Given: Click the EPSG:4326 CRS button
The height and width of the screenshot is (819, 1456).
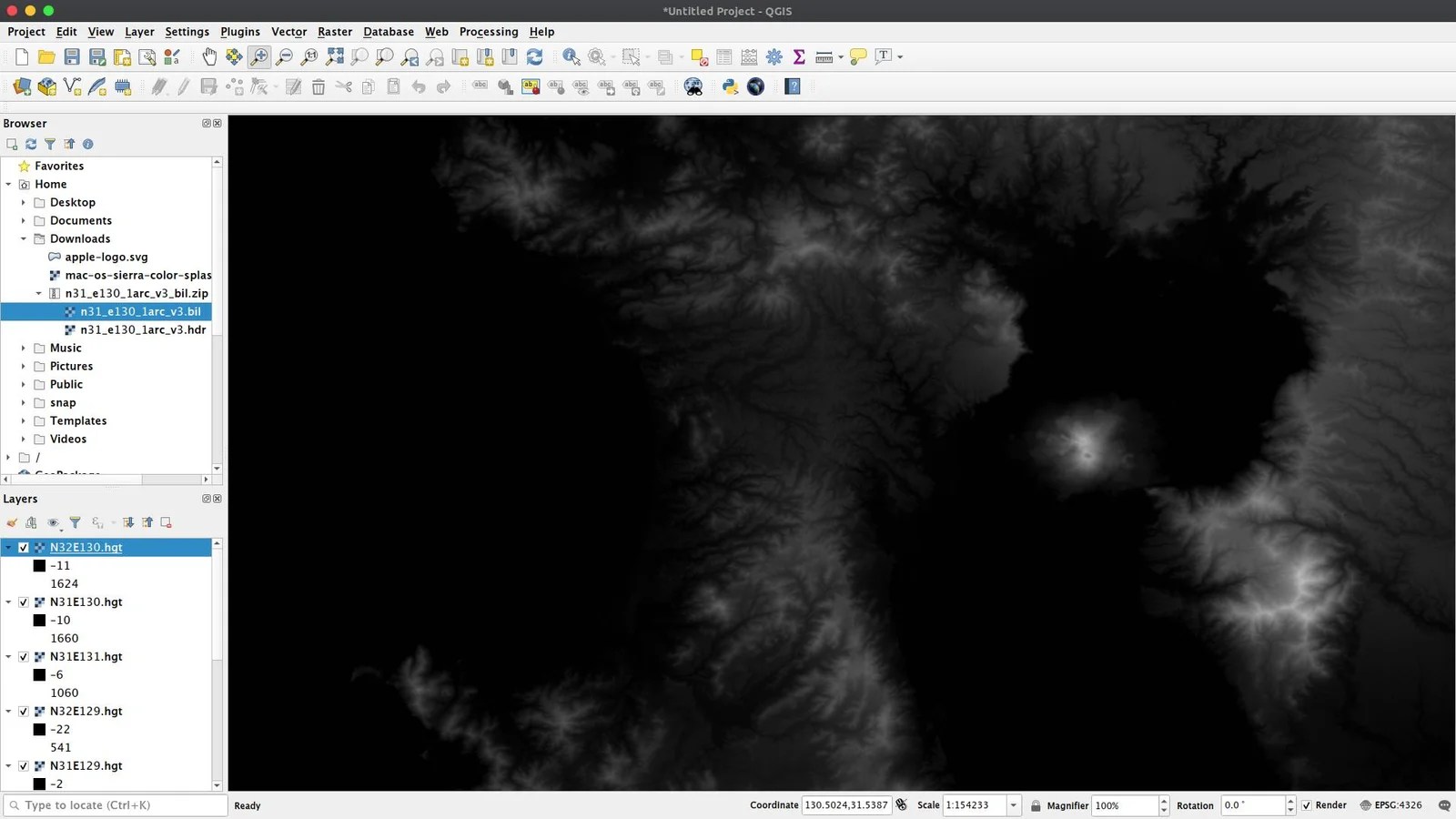Looking at the screenshot, I should pyautogui.click(x=1390, y=805).
